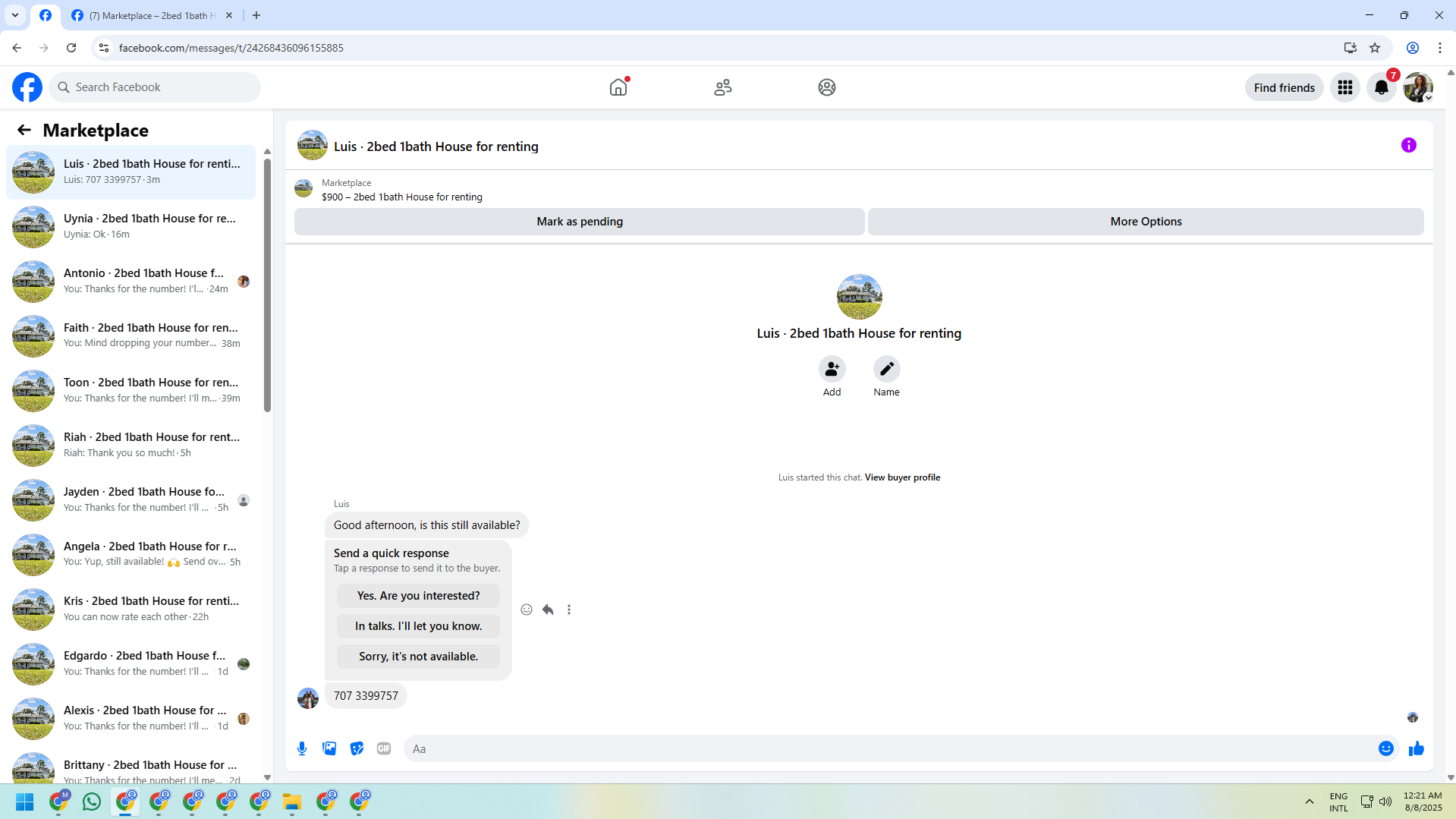Screen dimensions: 1456x819
Task: Open the Groups icon in top navigation
Action: coord(827,87)
